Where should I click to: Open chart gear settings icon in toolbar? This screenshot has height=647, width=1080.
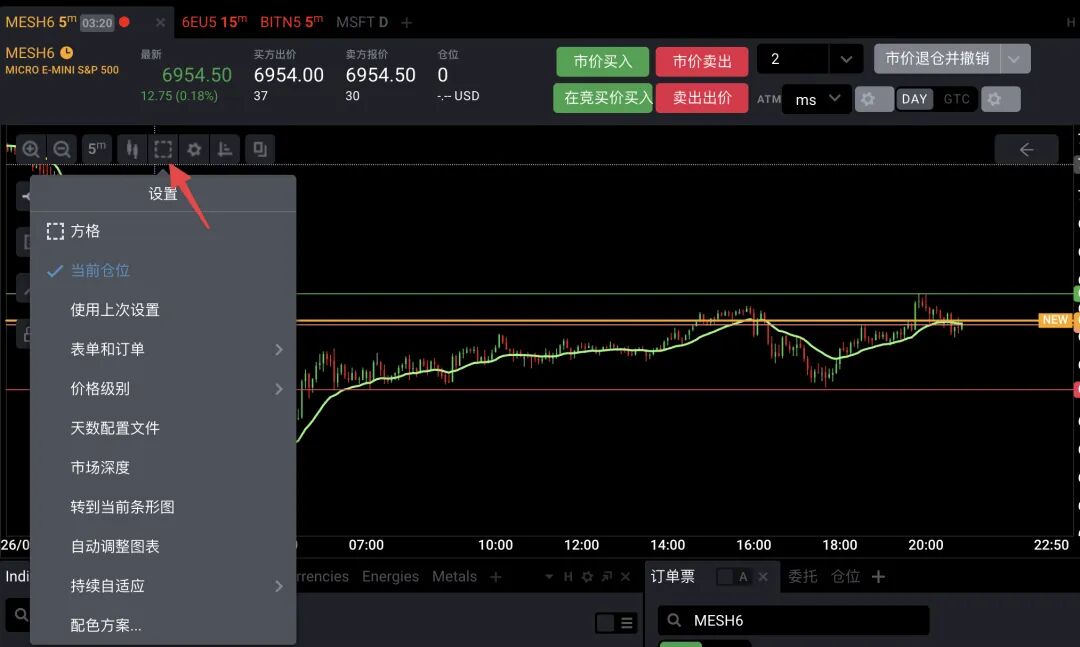194,150
